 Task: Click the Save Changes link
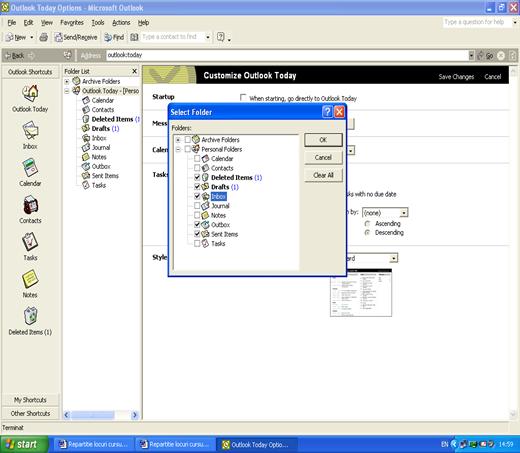pyautogui.click(x=456, y=77)
